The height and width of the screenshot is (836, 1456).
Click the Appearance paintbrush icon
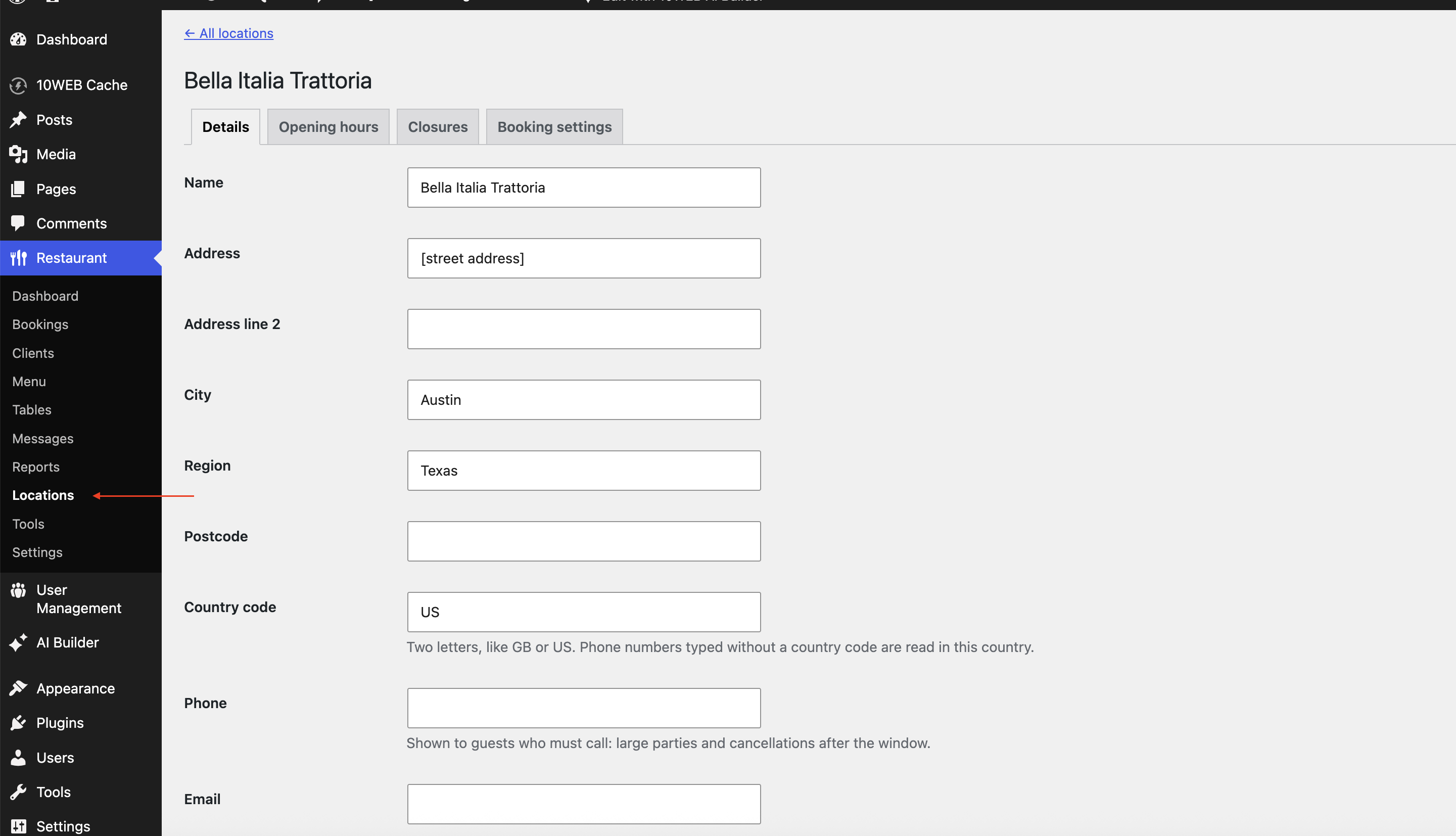(x=18, y=688)
